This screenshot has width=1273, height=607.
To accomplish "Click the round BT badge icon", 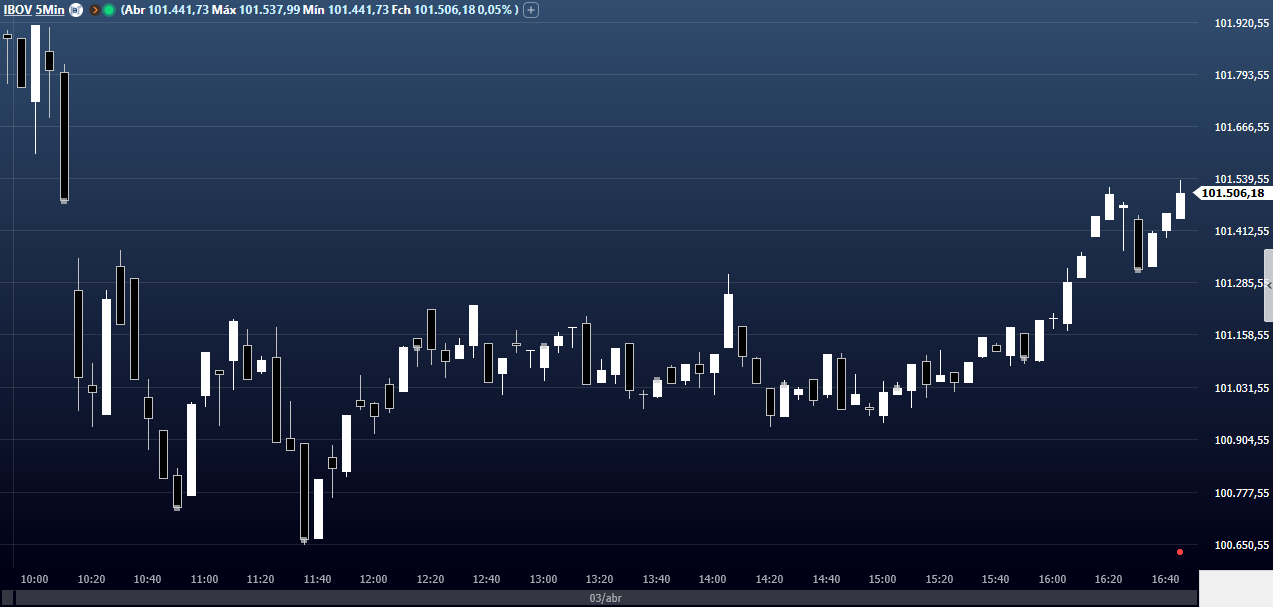I will (x=76, y=10).
